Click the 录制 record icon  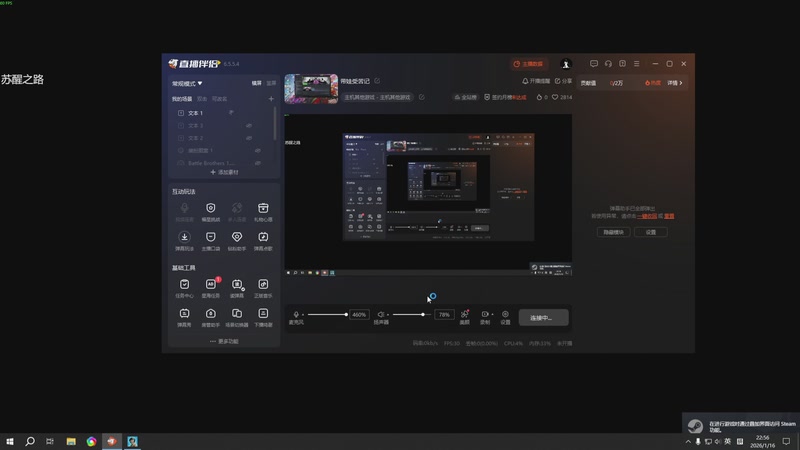coord(485,314)
